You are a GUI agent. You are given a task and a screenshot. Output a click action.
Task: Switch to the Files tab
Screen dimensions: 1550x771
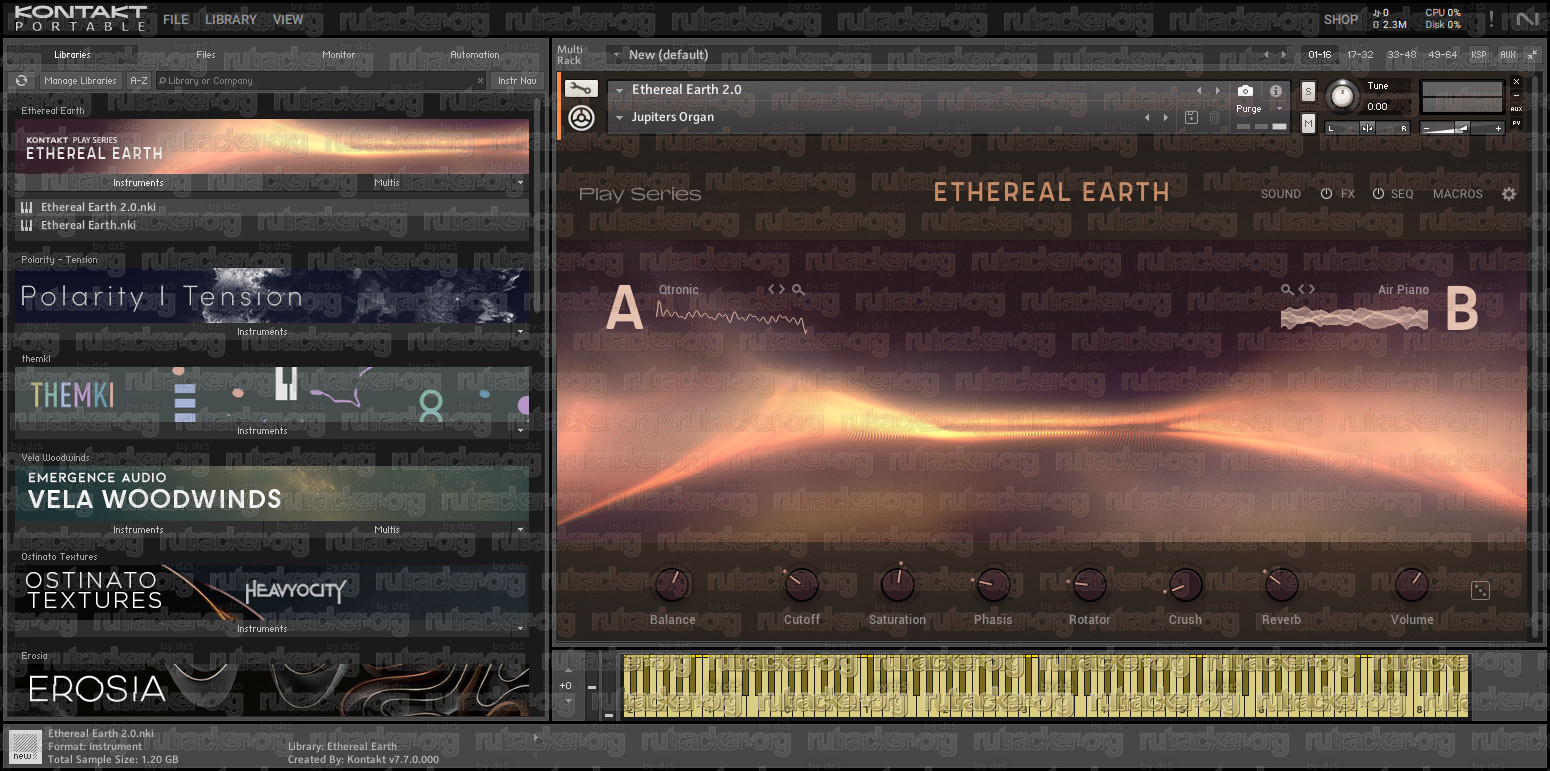tap(206, 55)
